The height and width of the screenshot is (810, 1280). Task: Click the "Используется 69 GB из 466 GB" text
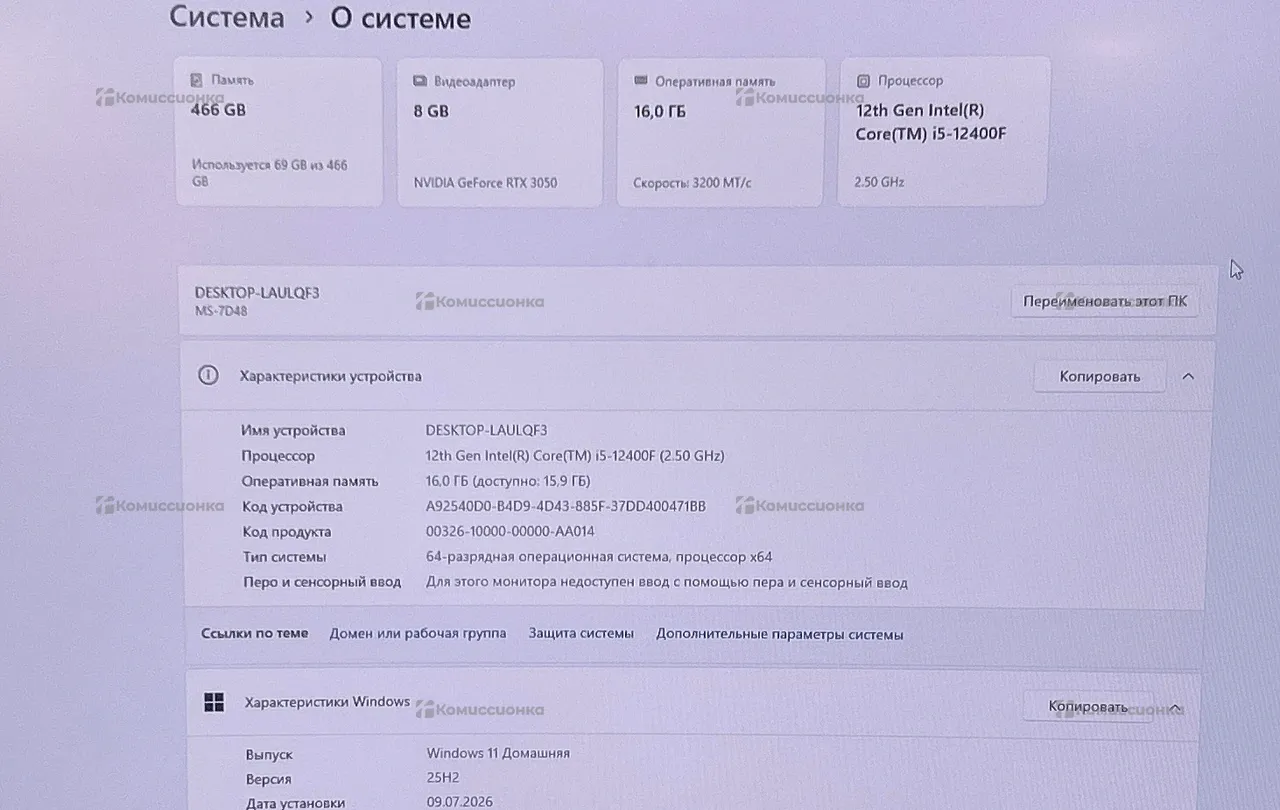(x=269, y=173)
